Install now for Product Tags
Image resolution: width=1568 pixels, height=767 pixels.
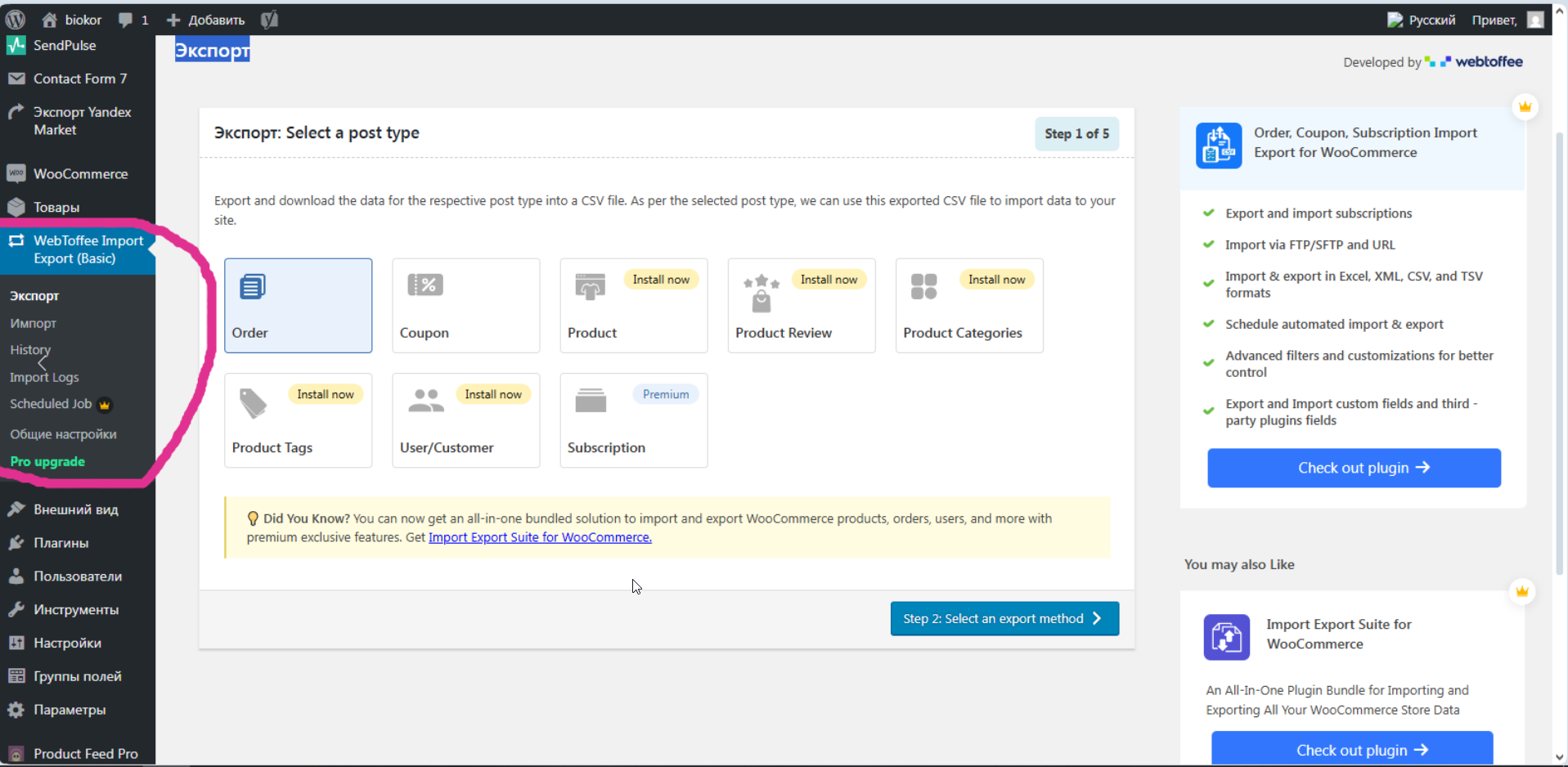[326, 394]
